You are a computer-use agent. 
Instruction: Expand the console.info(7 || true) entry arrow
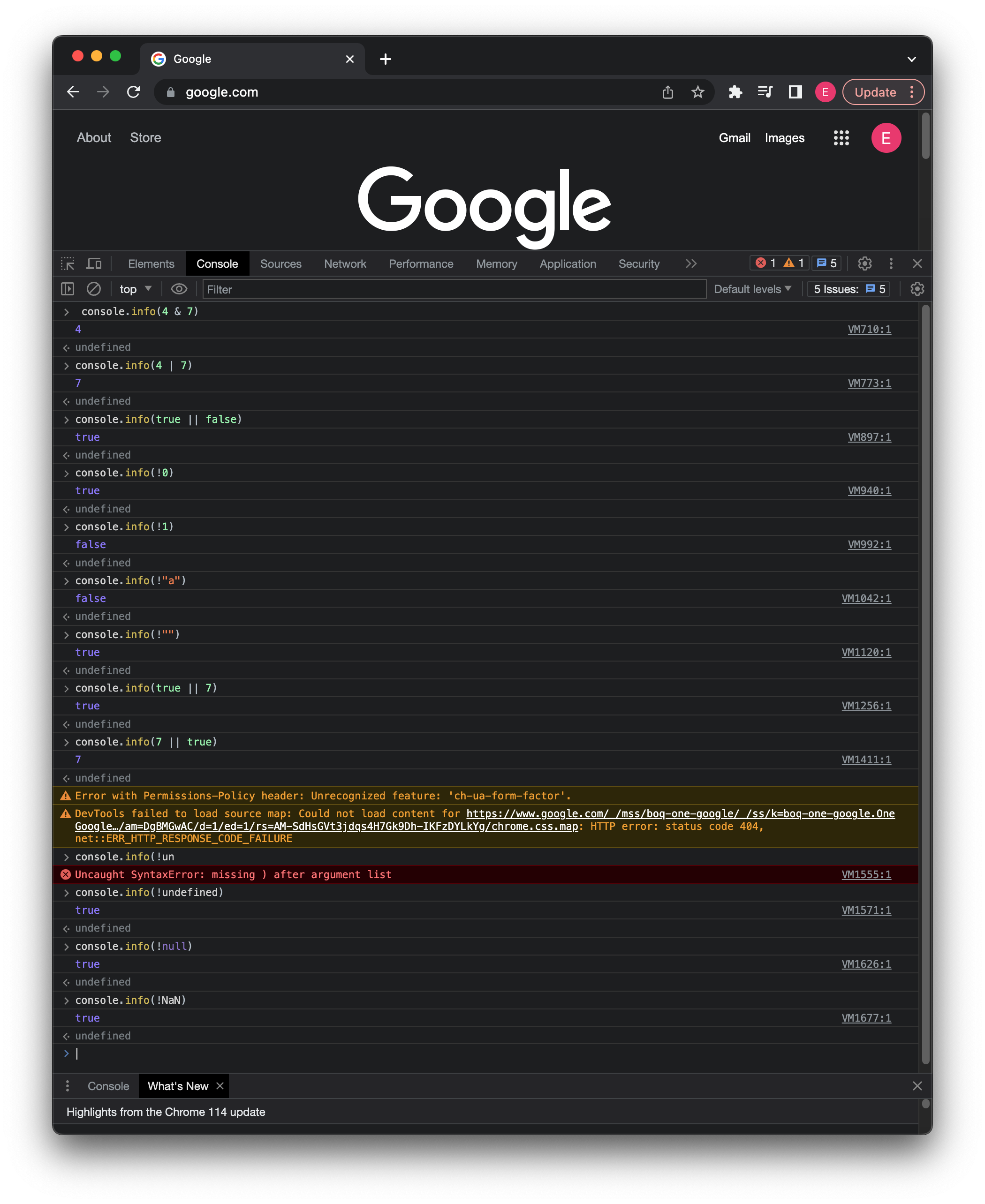click(67, 742)
